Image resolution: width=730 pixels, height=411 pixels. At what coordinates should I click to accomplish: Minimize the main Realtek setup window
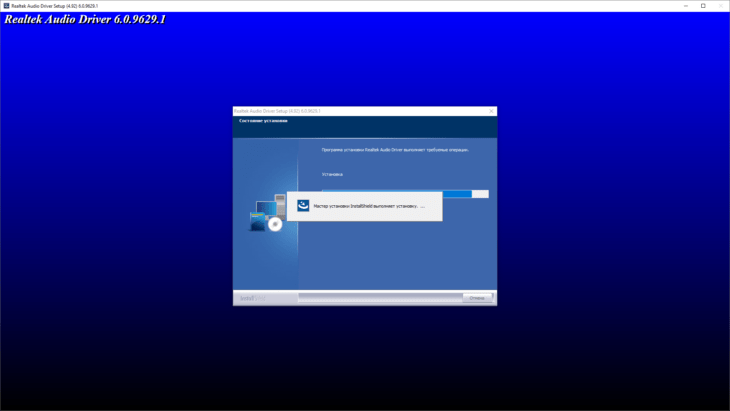click(686, 6)
